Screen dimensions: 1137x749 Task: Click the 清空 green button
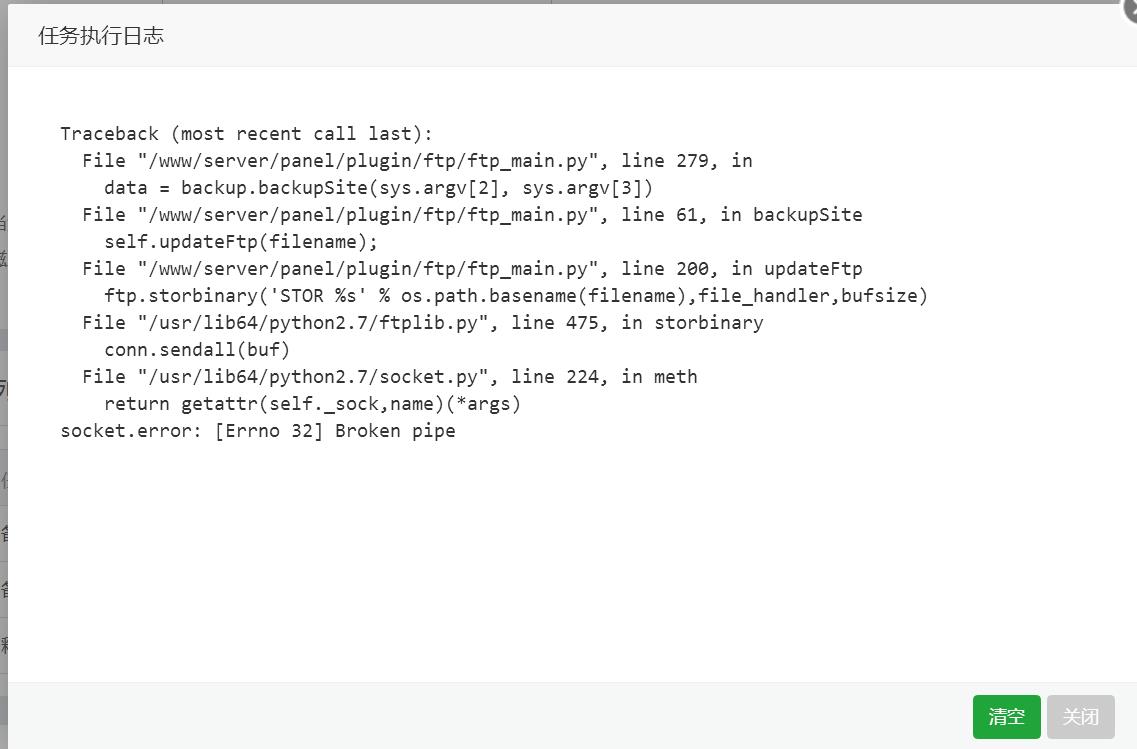pyautogui.click(x=1006, y=716)
